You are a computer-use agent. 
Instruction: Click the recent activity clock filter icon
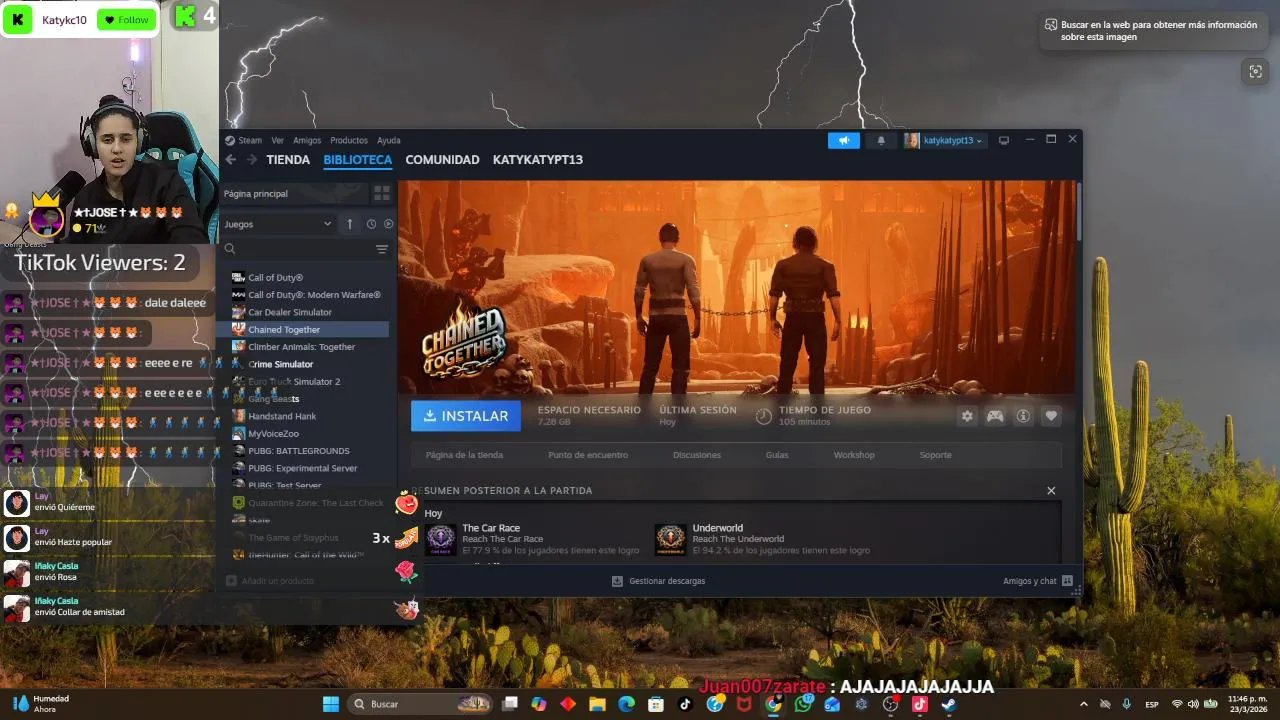[371, 224]
